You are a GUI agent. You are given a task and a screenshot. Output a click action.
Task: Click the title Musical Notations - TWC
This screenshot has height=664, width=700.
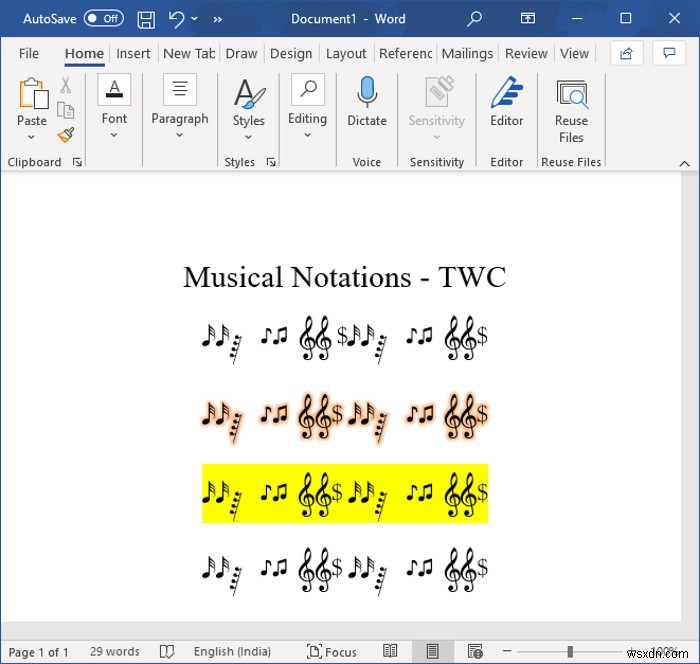[x=344, y=277]
